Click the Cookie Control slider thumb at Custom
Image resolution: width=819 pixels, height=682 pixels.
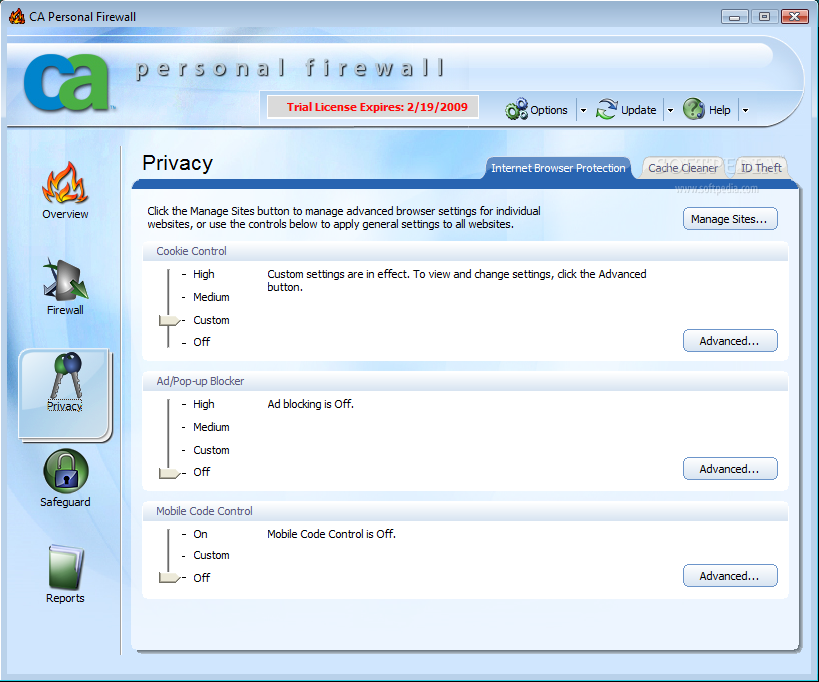point(169,320)
